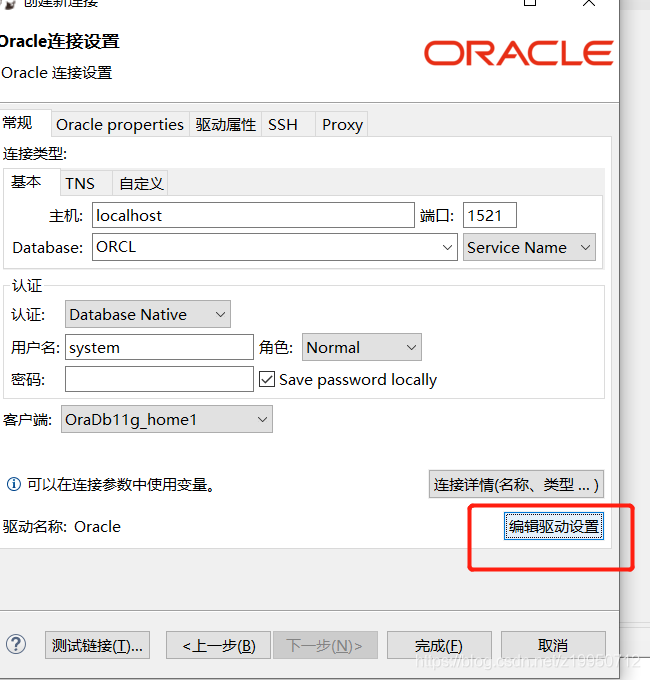Open the Service Name dropdown
Screen dimensions: 650x680
[x=529, y=247]
